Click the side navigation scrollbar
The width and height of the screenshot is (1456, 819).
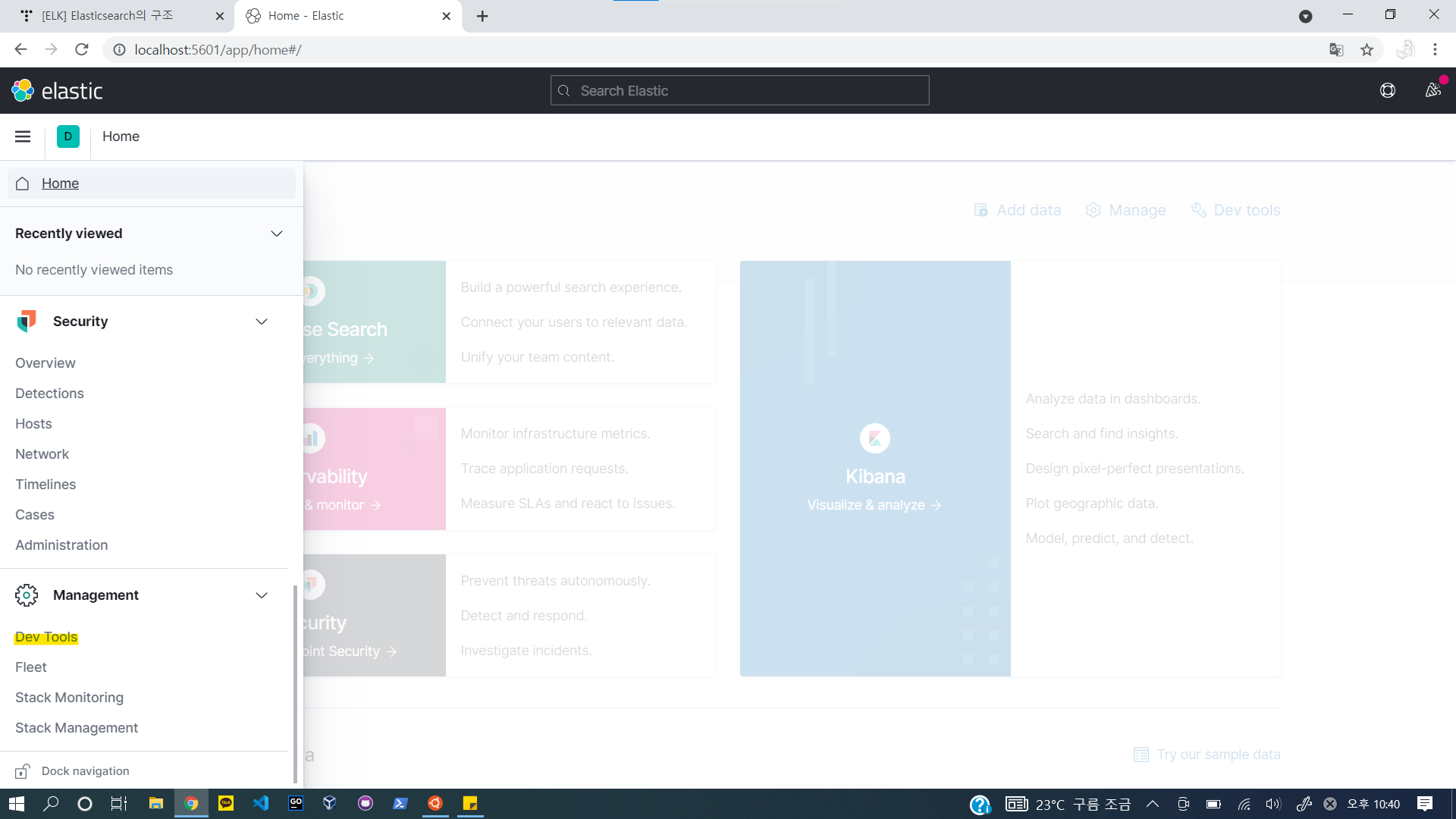(295, 682)
